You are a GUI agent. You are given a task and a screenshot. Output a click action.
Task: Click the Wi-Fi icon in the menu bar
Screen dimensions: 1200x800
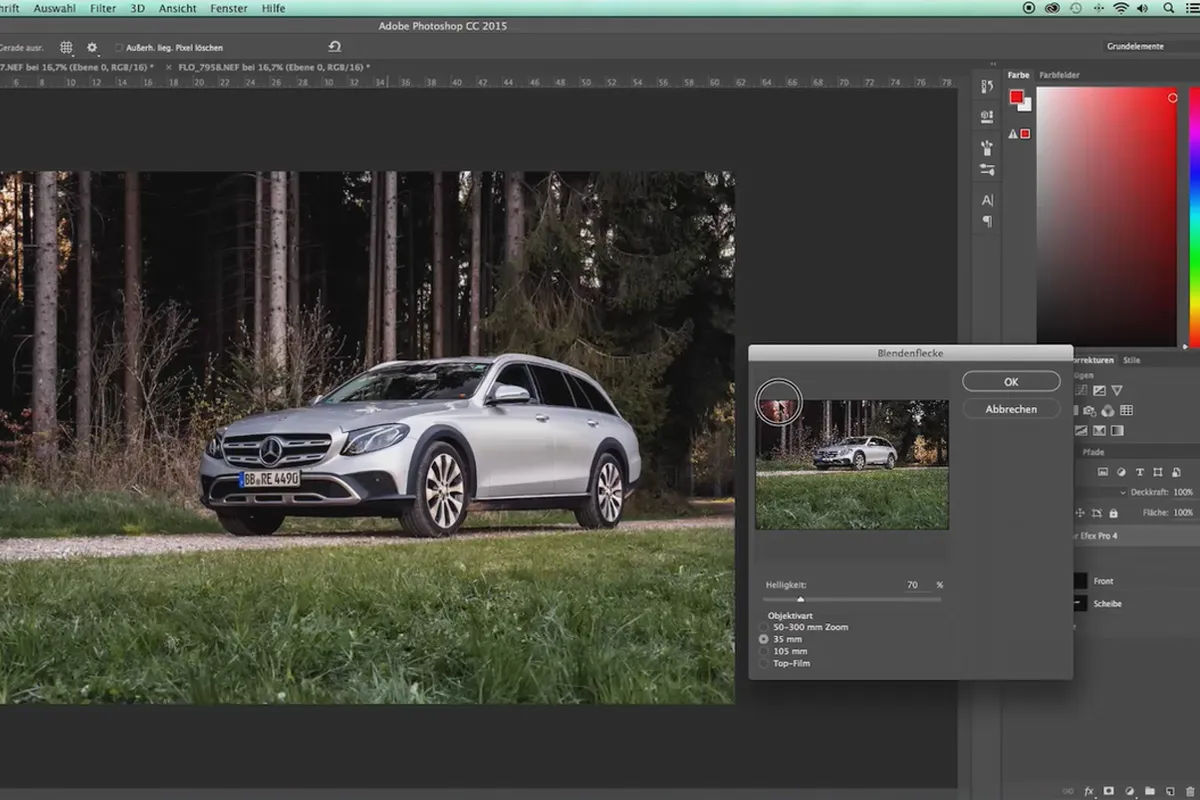click(1120, 8)
